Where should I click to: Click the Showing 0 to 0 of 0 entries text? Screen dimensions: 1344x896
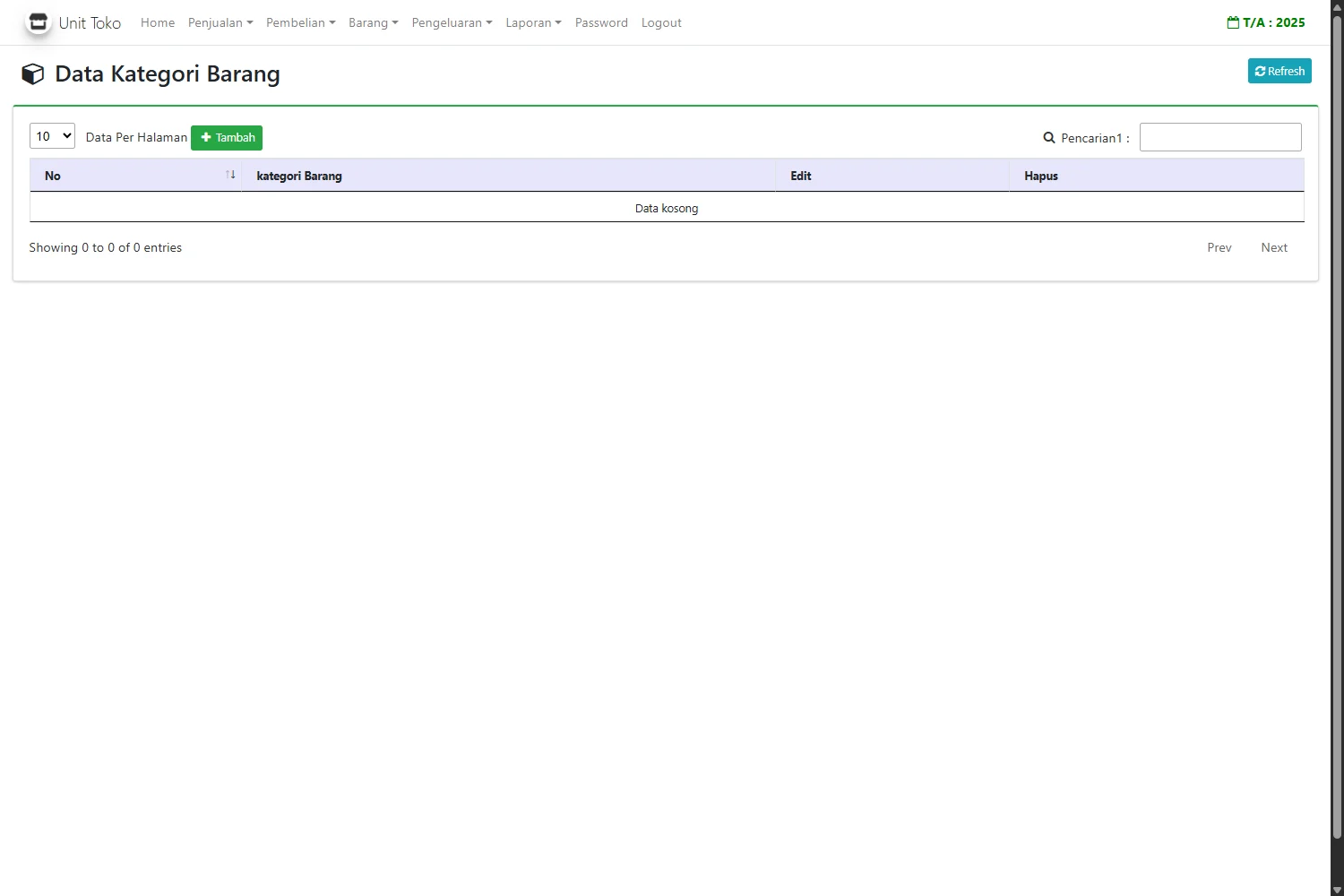point(106,247)
